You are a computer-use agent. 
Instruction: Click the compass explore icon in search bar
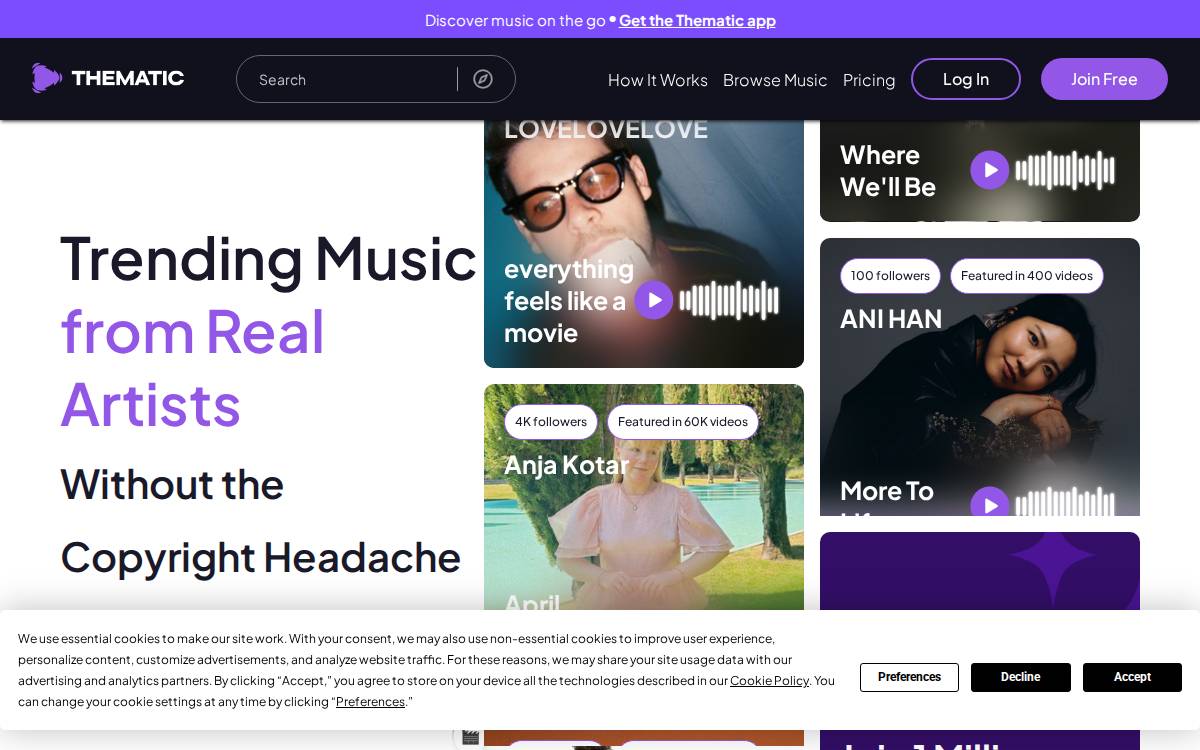tap(483, 79)
